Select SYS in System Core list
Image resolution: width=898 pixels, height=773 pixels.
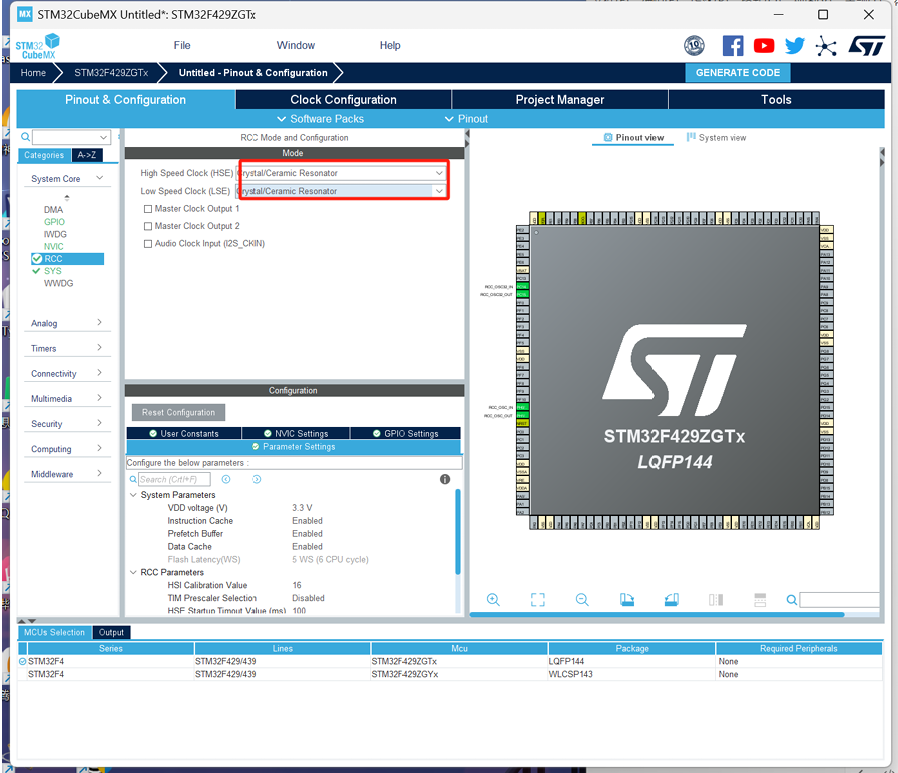pos(53,271)
